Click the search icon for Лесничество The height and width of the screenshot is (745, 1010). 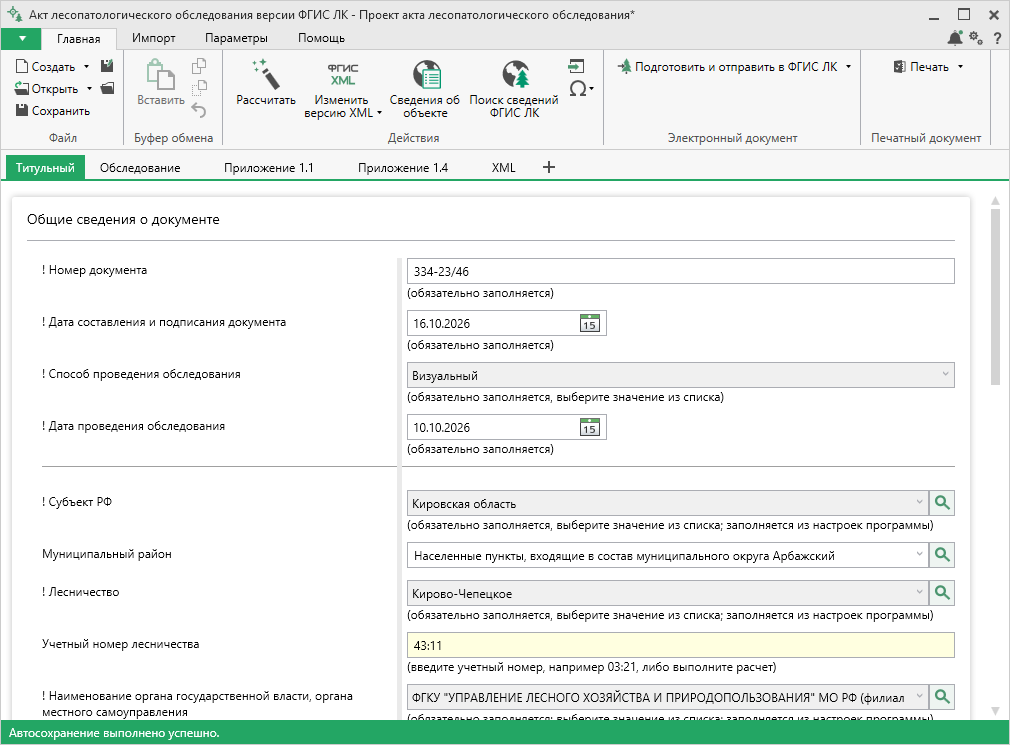tap(942, 592)
